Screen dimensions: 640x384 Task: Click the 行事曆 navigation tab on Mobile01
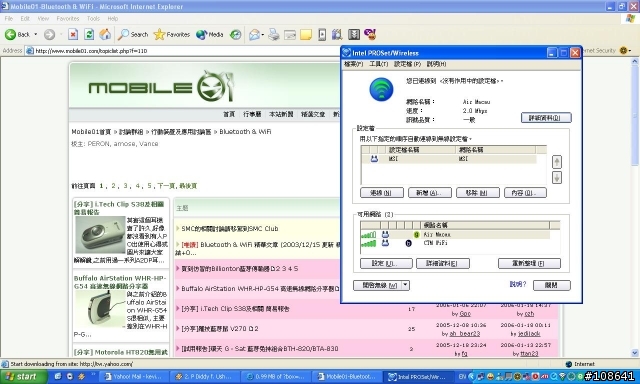point(252,114)
